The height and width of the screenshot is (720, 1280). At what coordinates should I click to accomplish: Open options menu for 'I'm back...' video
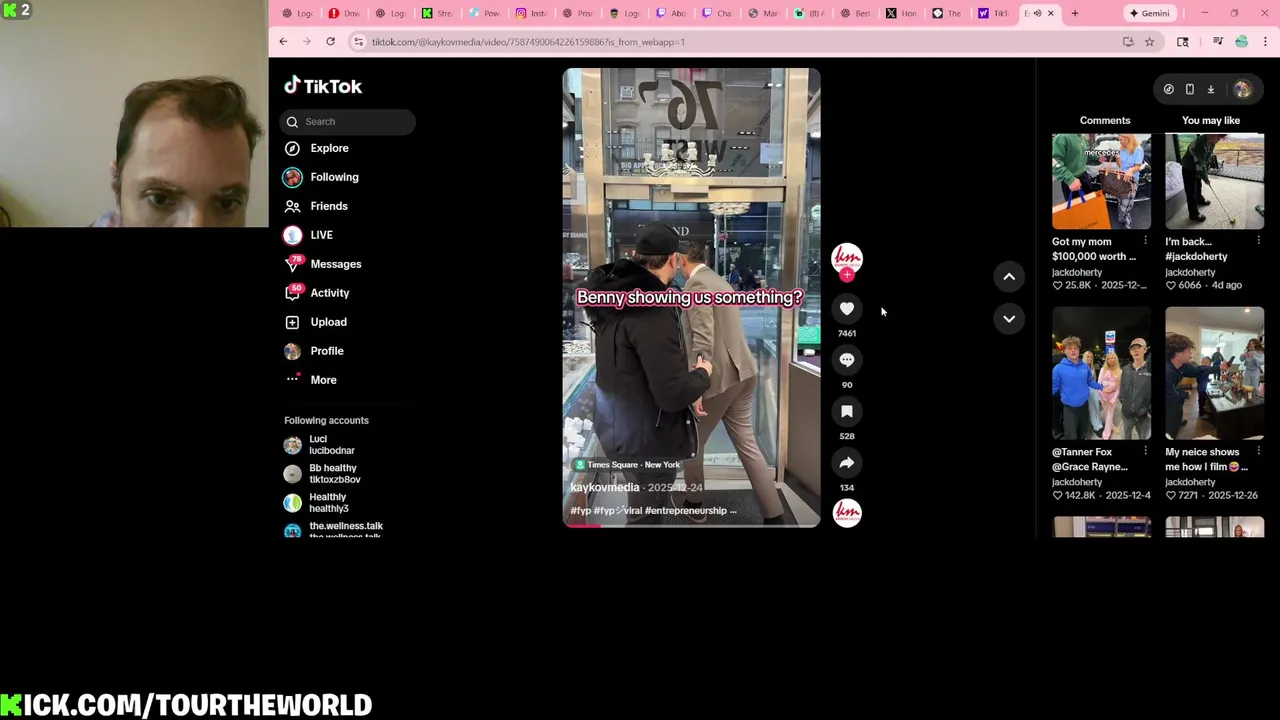click(1258, 241)
